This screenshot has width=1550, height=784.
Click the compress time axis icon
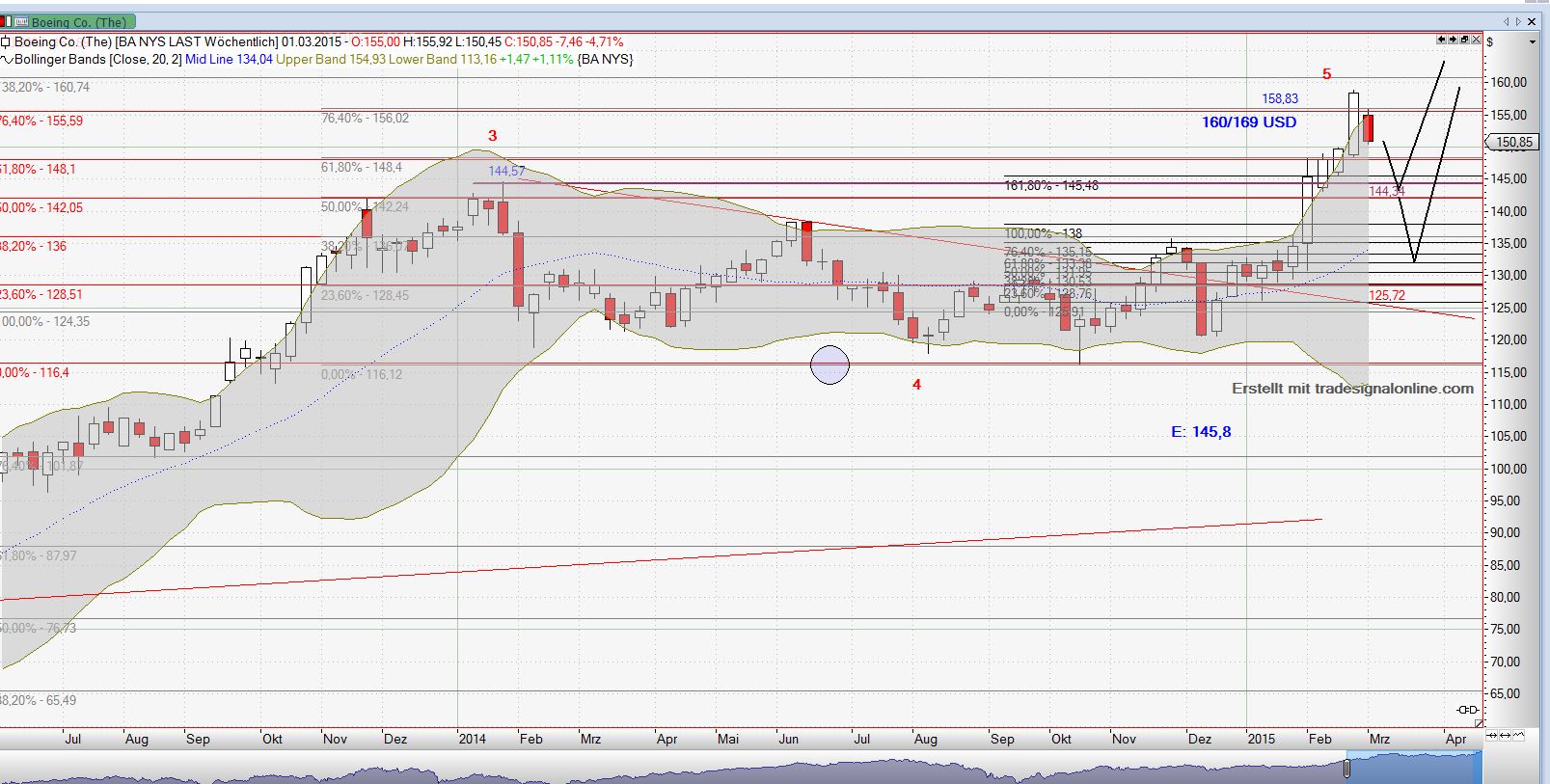[1492, 736]
